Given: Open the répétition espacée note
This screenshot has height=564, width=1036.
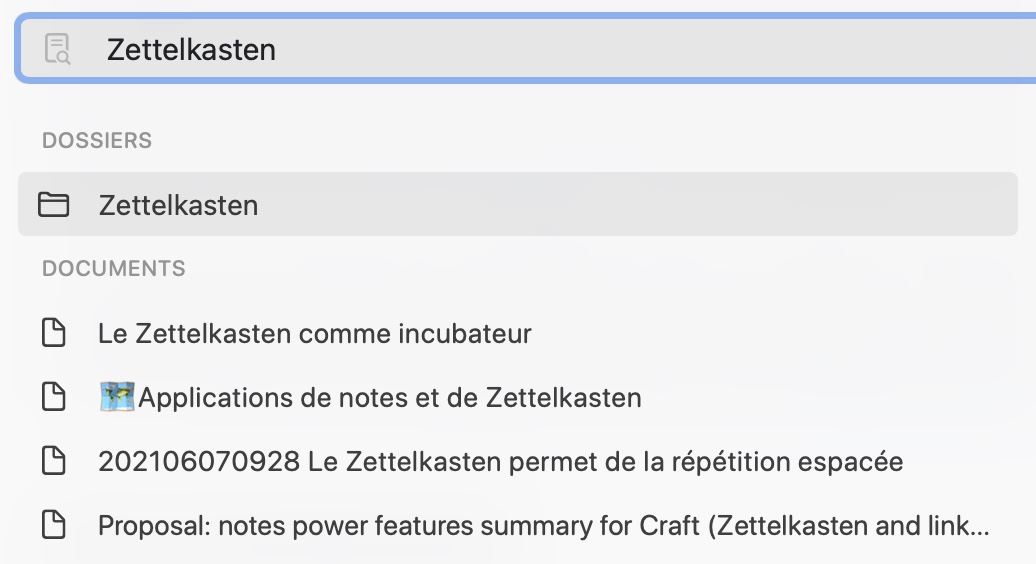Looking at the screenshot, I should (500, 462).
